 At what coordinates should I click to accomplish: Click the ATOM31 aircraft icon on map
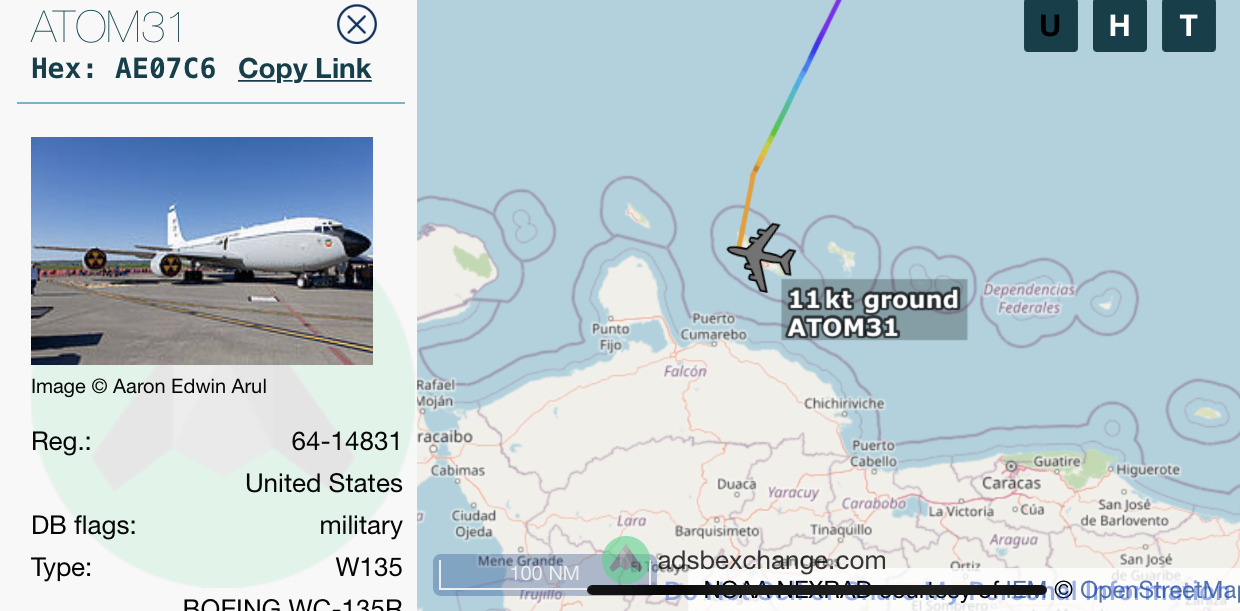click(761, 257)
